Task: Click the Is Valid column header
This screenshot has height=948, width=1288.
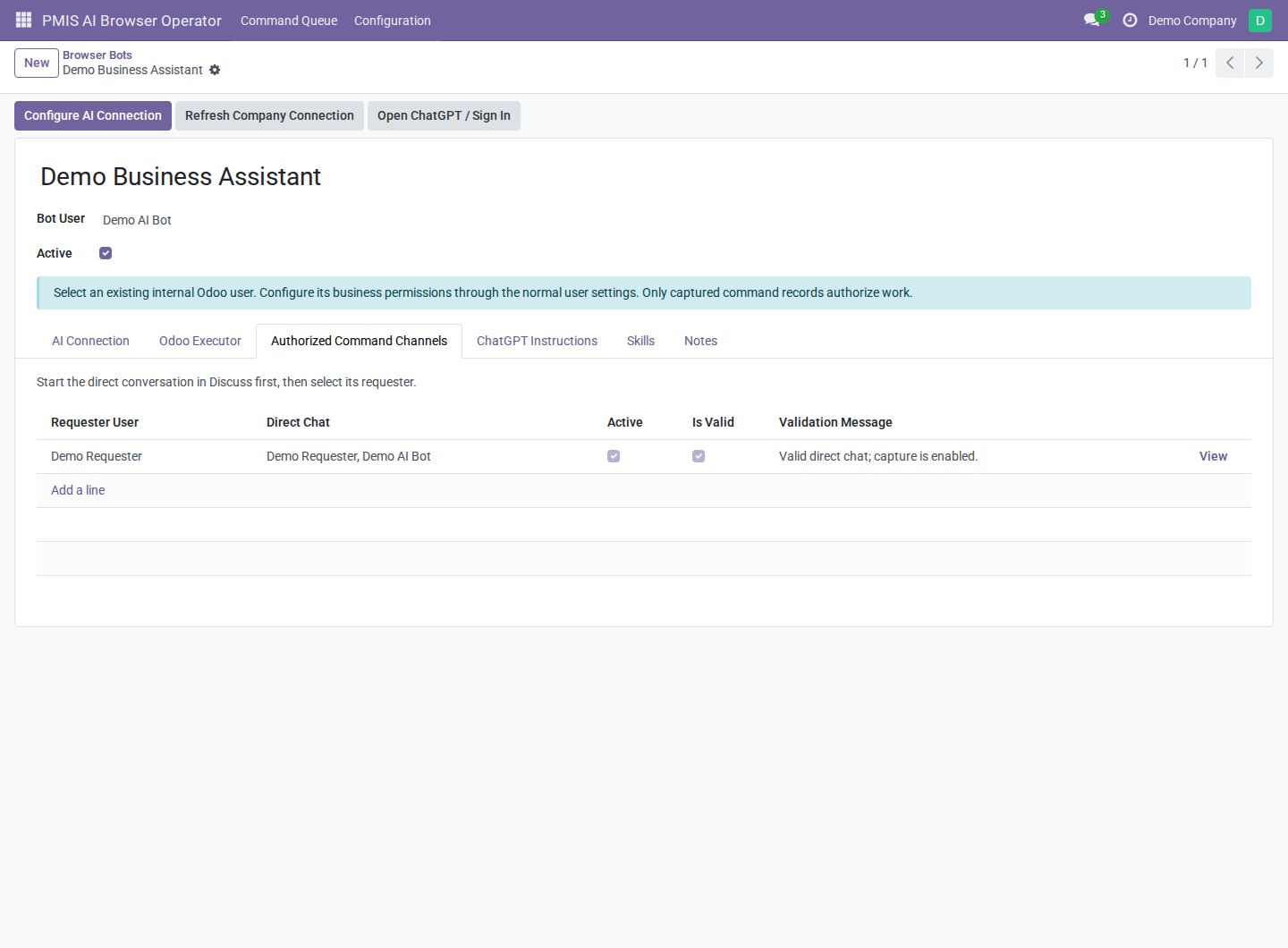Action: (713, 422)
